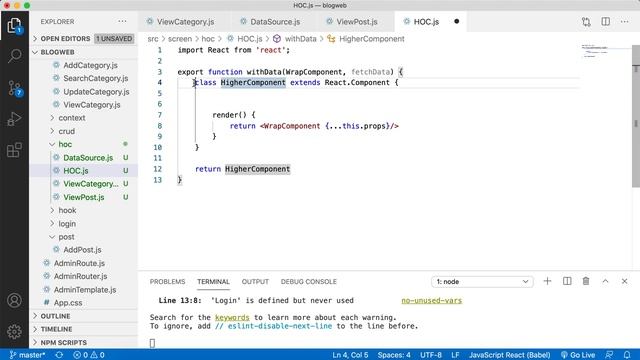
Task: Expand the hook folder
Action: click(x=67, y=210)
